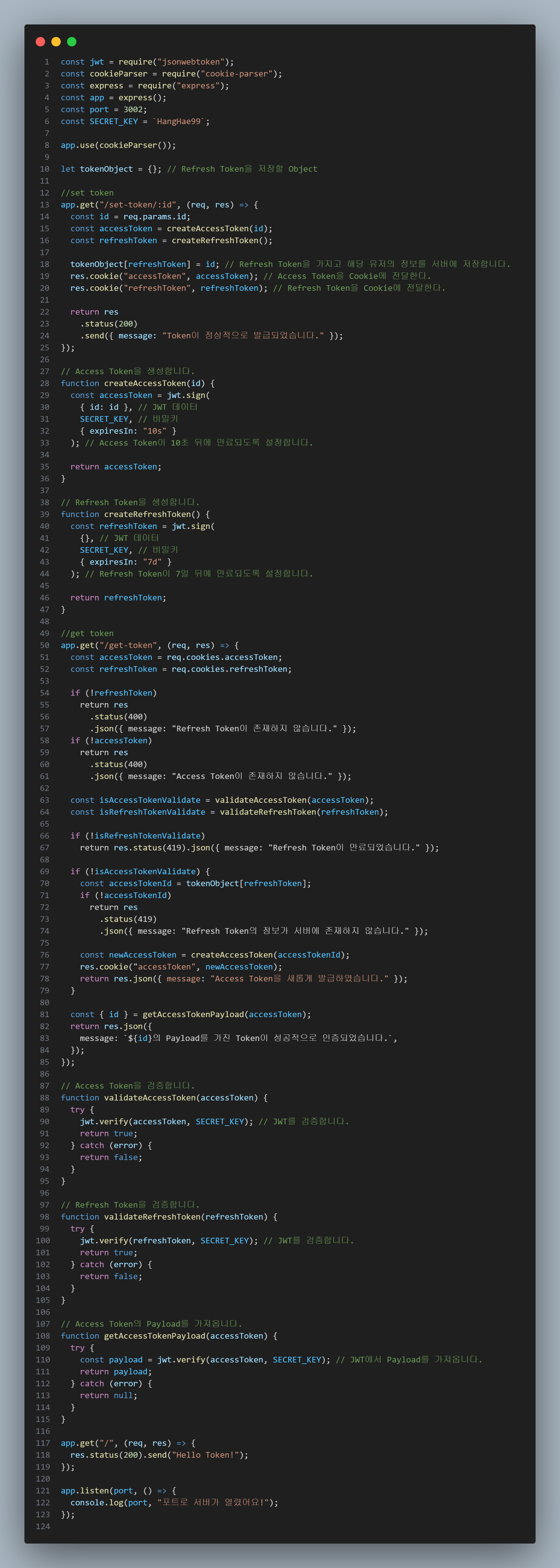Click the "//get token" comment
This screenshot has width=560, height=1568.
(x=87, y=634)
